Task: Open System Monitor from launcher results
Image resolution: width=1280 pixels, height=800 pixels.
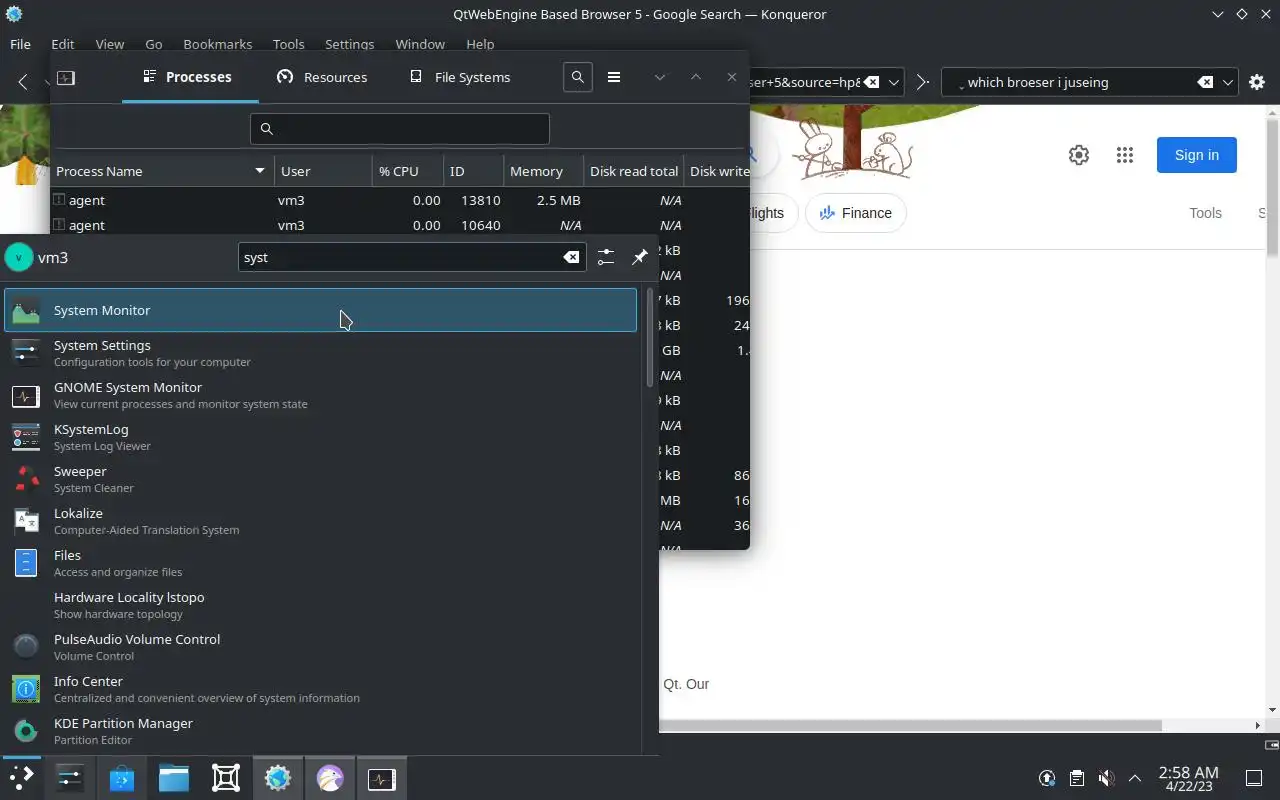Action: [320, 310]
